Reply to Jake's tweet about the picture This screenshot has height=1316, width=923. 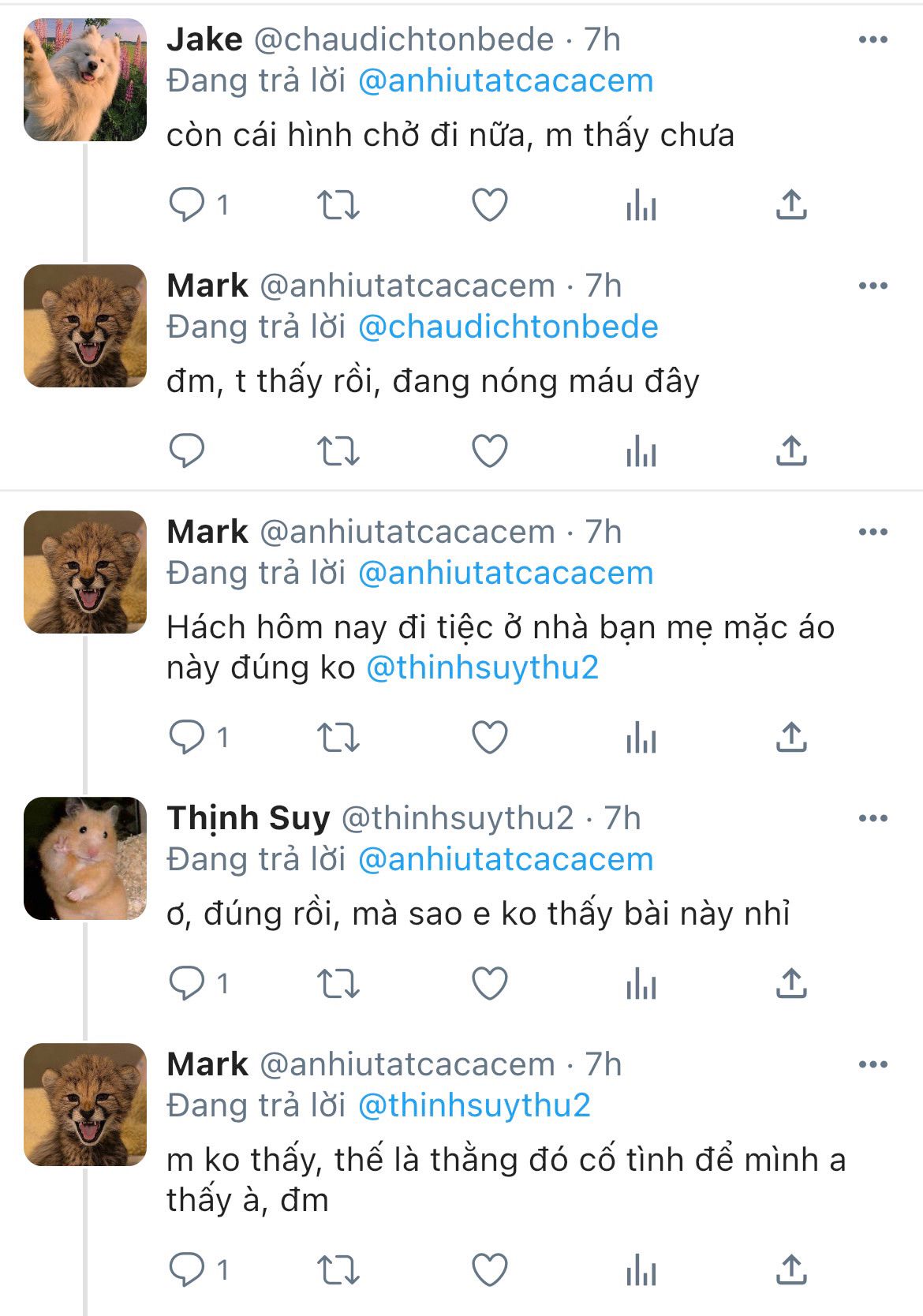coord(188,205)
